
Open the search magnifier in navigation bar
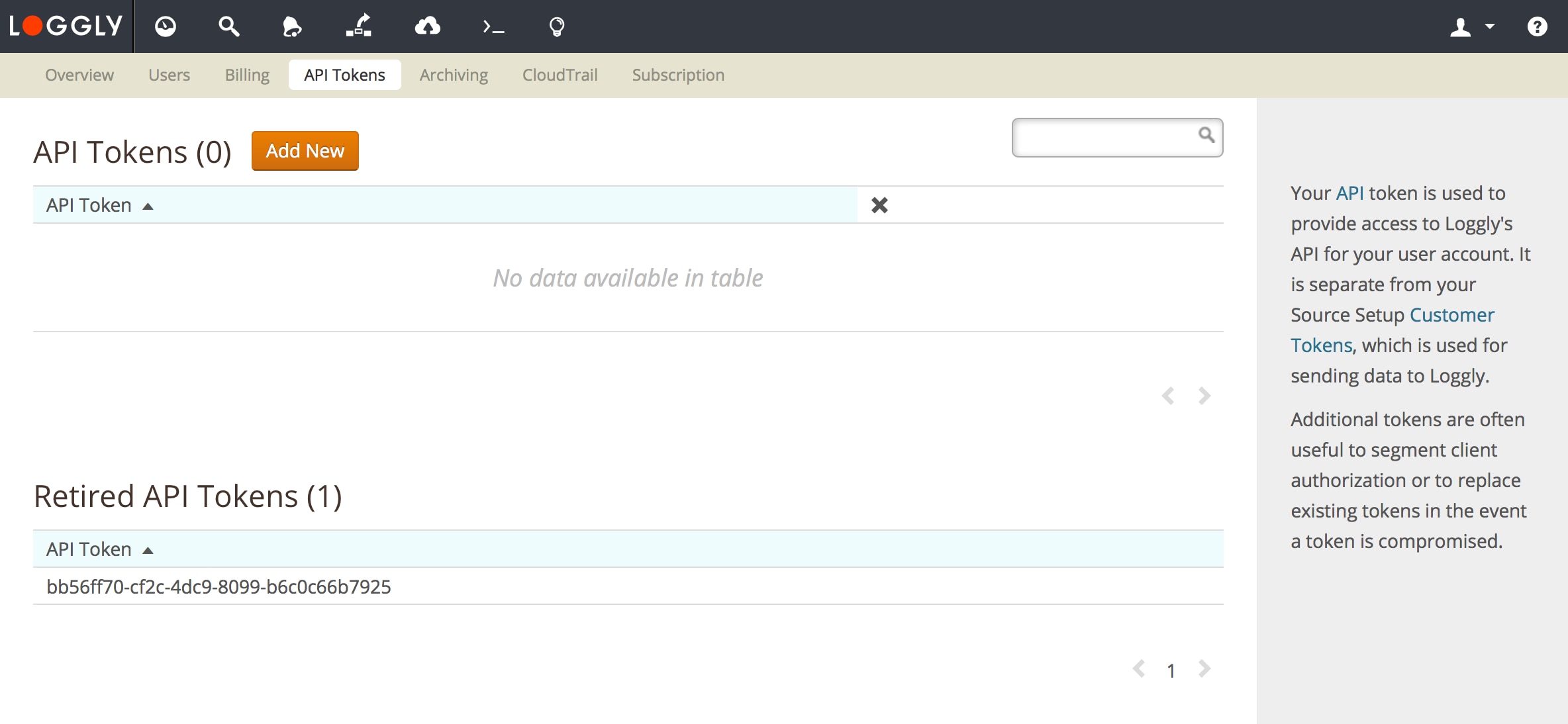228,26
